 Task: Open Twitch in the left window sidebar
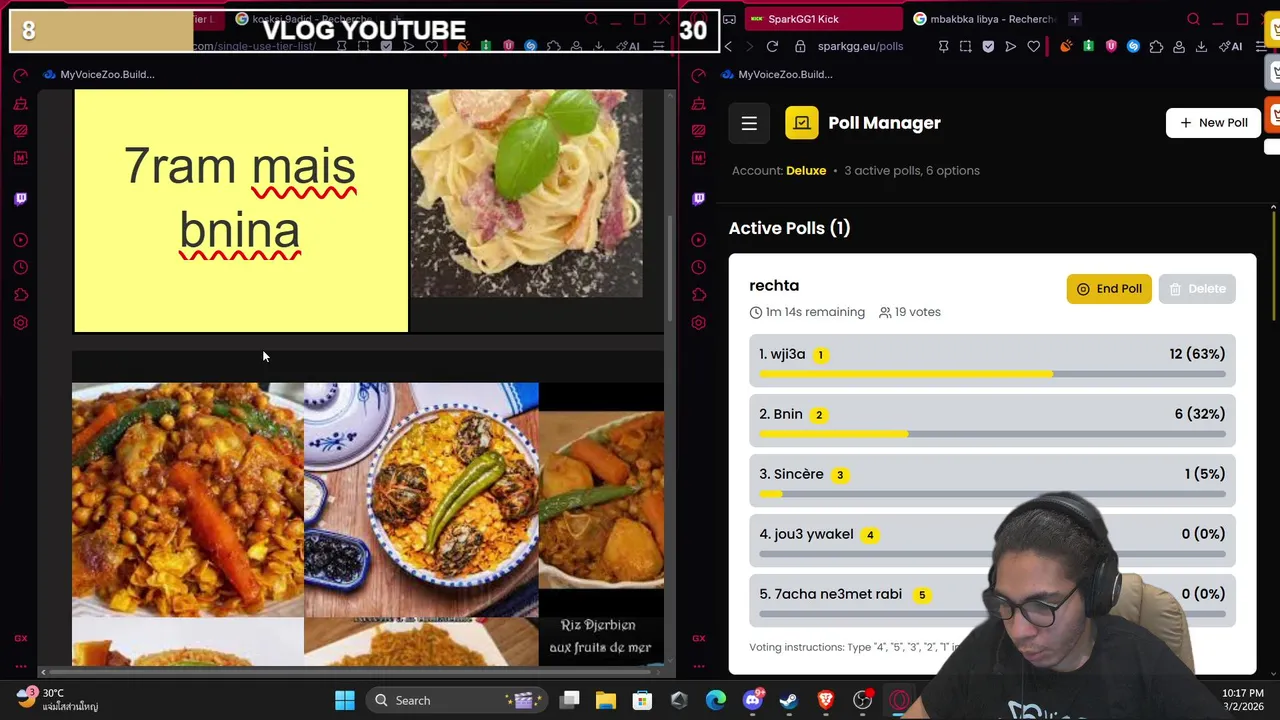tap(21, 198)
